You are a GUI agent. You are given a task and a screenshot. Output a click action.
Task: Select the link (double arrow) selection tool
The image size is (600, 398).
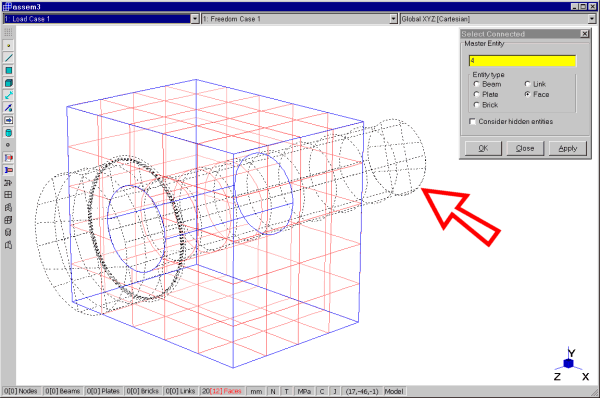[8, 95]
